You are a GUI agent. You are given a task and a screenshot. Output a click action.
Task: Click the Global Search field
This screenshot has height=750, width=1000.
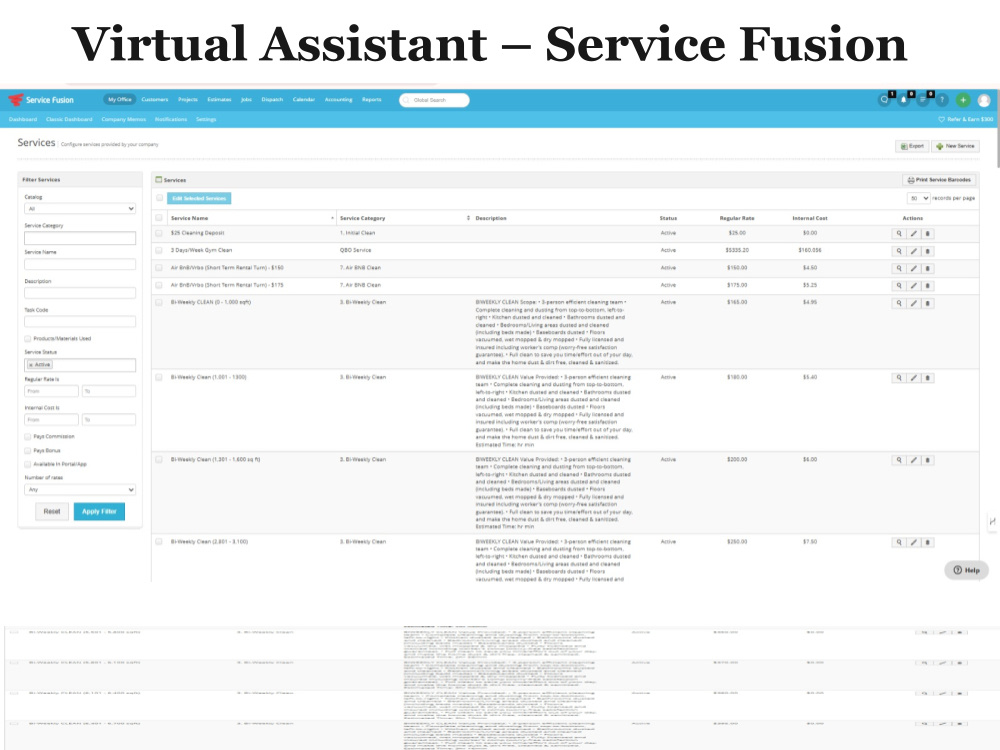coord(434,100)
